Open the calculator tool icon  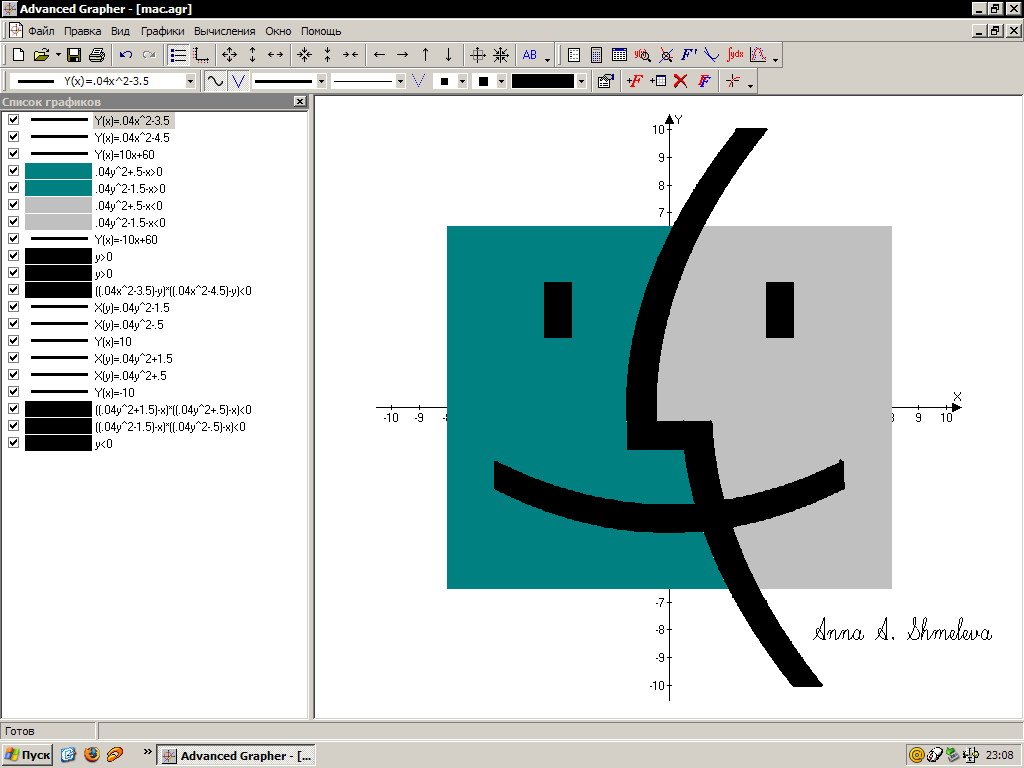click(597, 55)
